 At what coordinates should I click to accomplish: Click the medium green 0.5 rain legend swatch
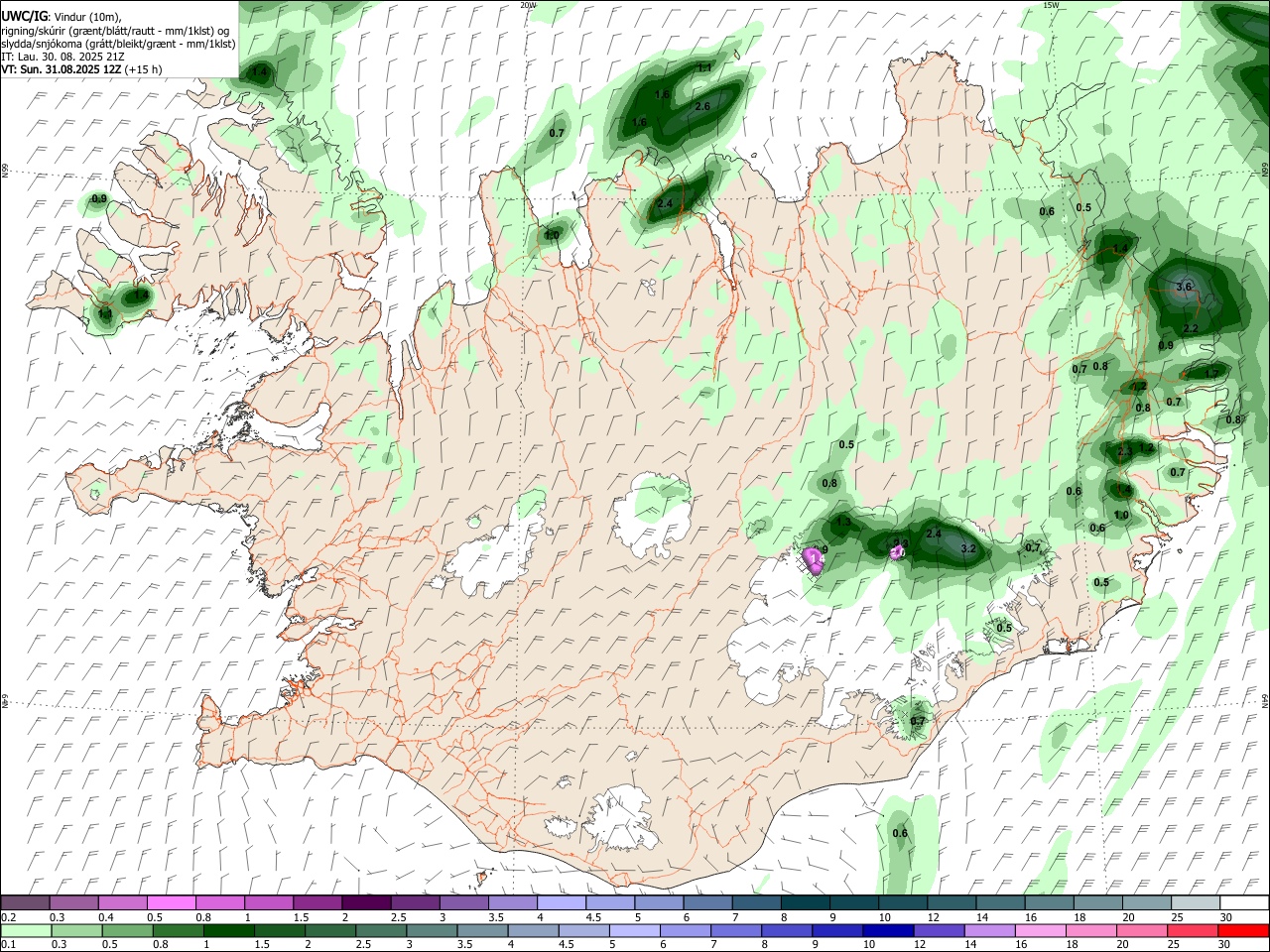coord(128,931)
